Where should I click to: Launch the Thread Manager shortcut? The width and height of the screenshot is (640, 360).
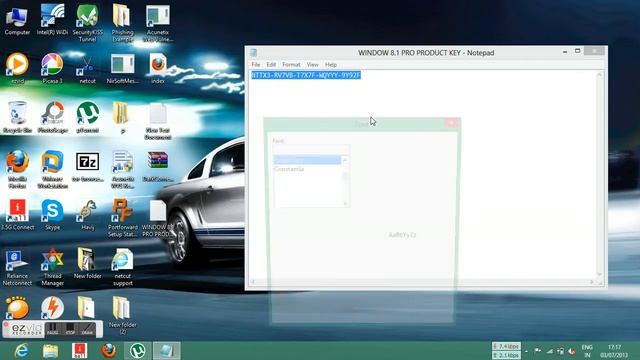pyautogui.click(x=52, y=267)
